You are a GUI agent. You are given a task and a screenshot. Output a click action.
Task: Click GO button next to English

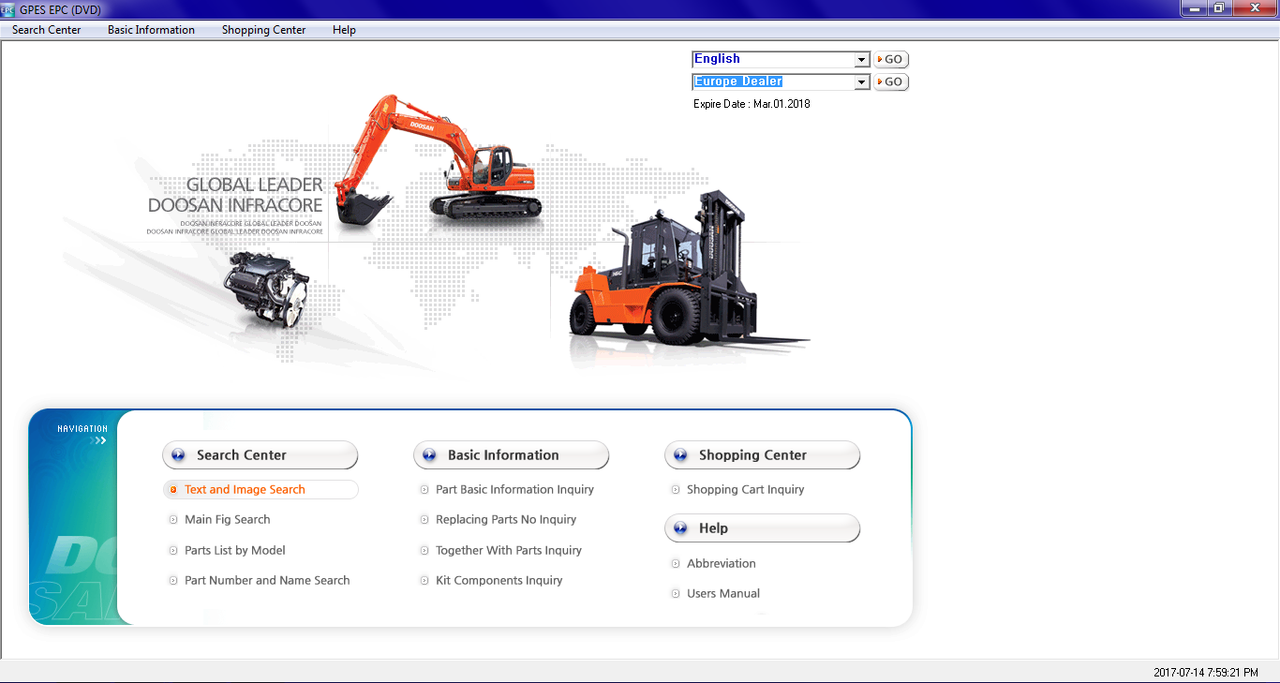tap(891, 60)
